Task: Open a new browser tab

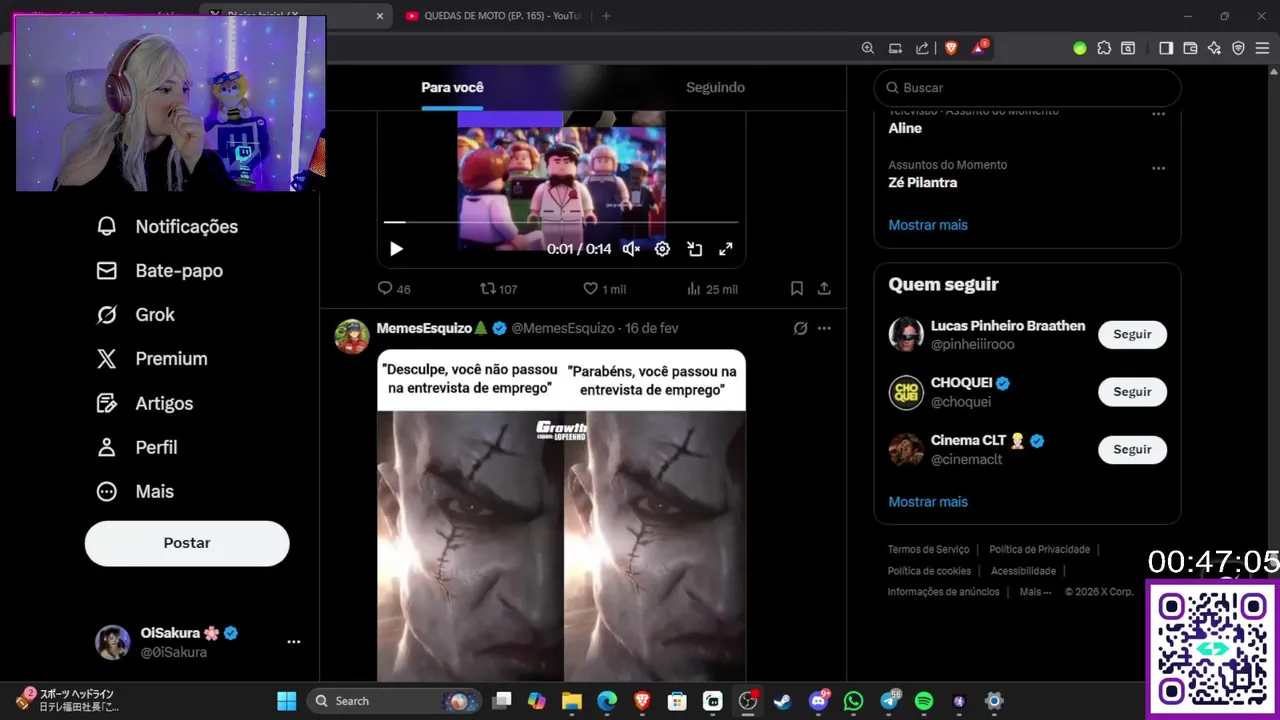Action: tap(606, 16)
